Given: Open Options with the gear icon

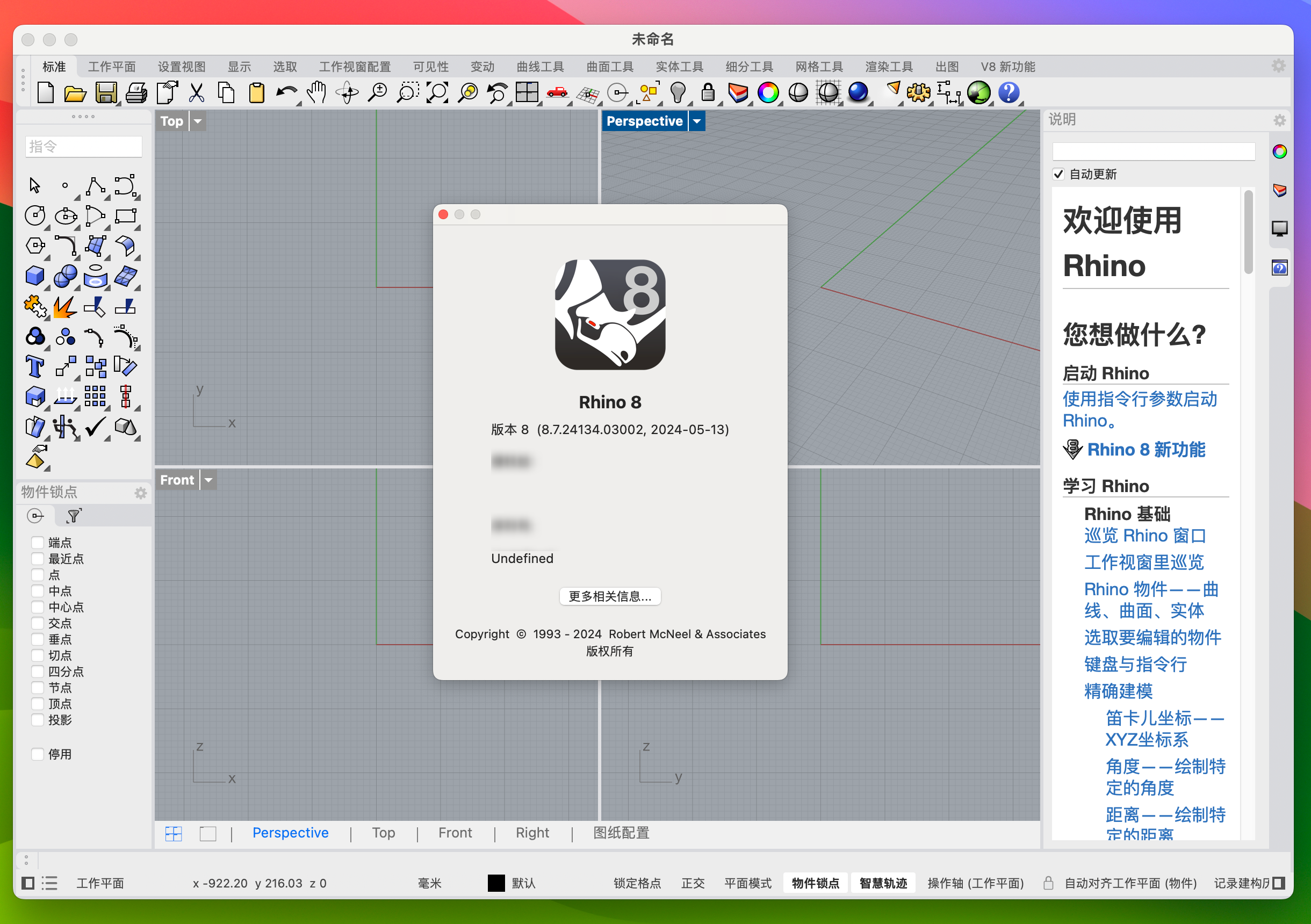Looking at the screenshot, I should pos(918,92).
